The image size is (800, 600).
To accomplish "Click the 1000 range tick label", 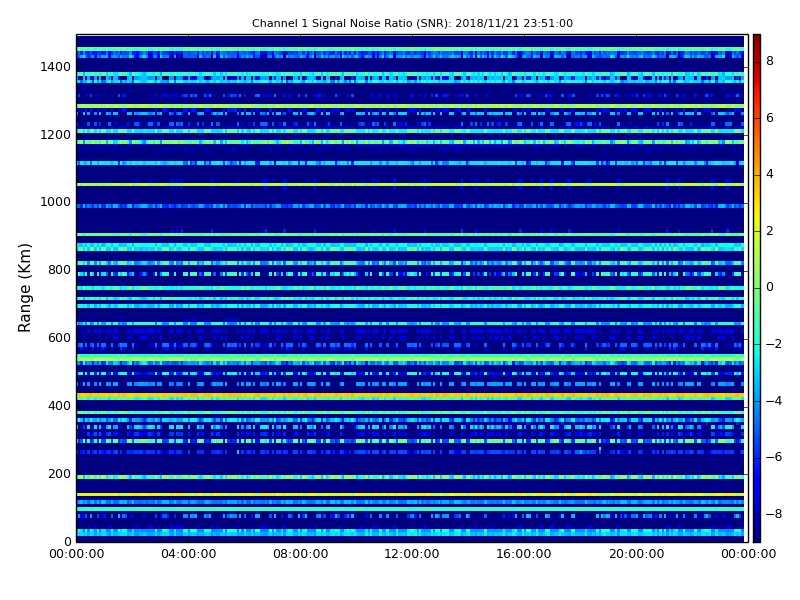I will pyautogui.click(x=55, y=202).
